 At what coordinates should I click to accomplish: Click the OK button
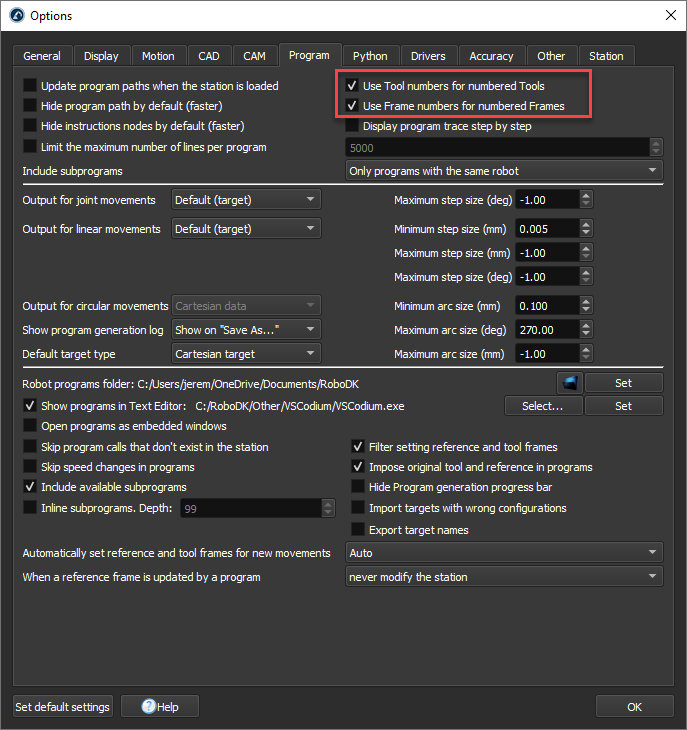[634, 707]
